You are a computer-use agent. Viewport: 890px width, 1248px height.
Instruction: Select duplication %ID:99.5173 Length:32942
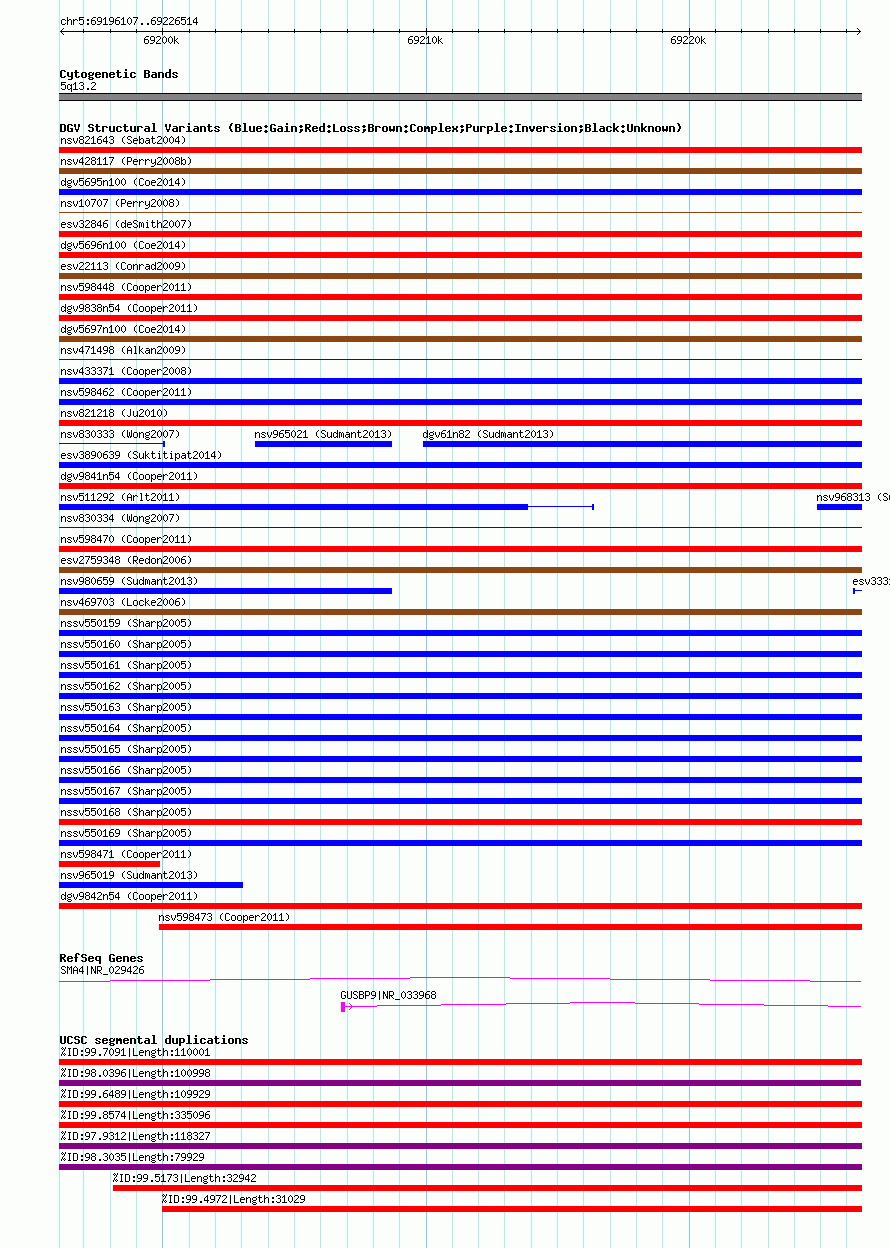[x=185, y=1178]
